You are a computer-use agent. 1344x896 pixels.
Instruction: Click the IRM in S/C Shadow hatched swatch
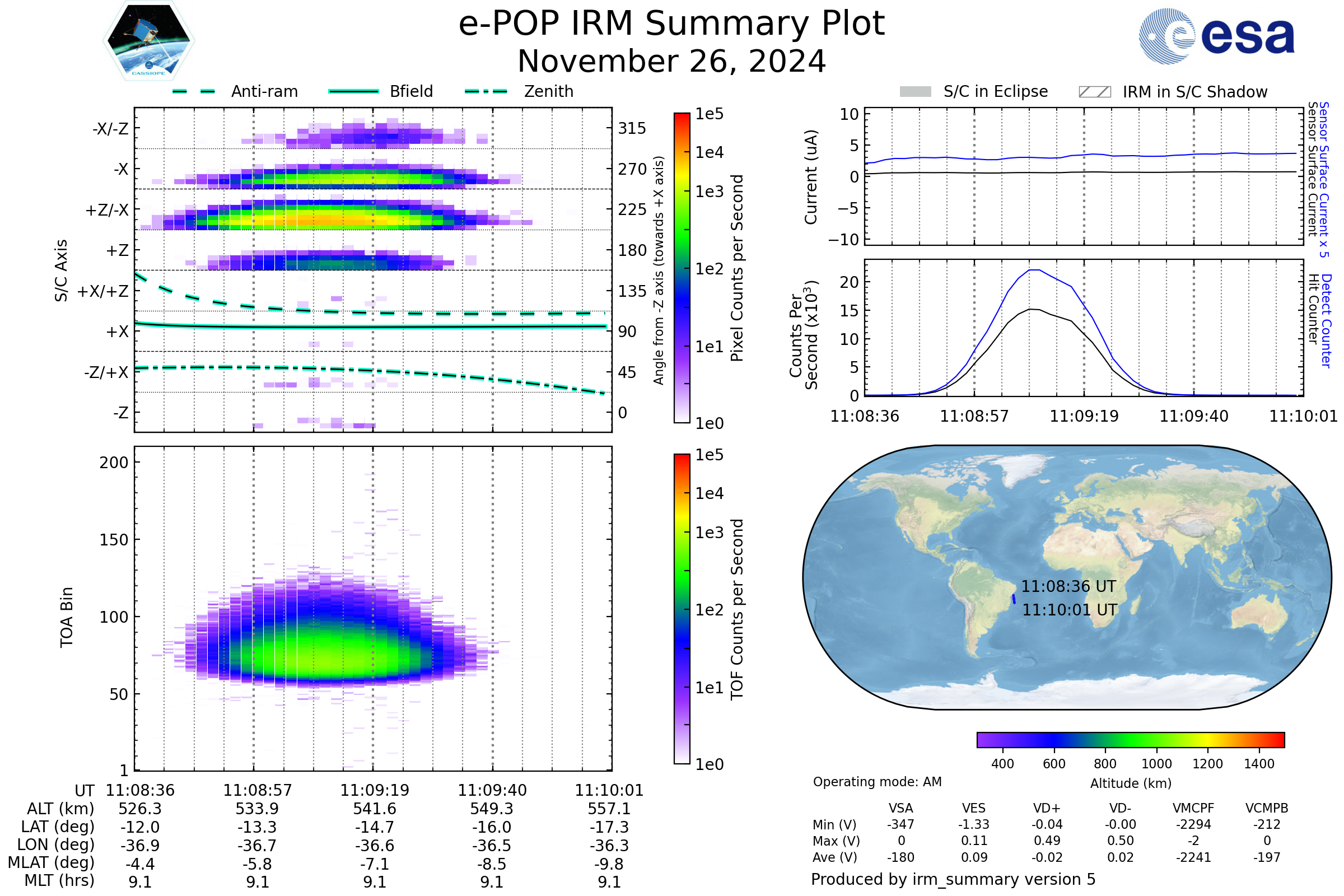click(1094, 92)
